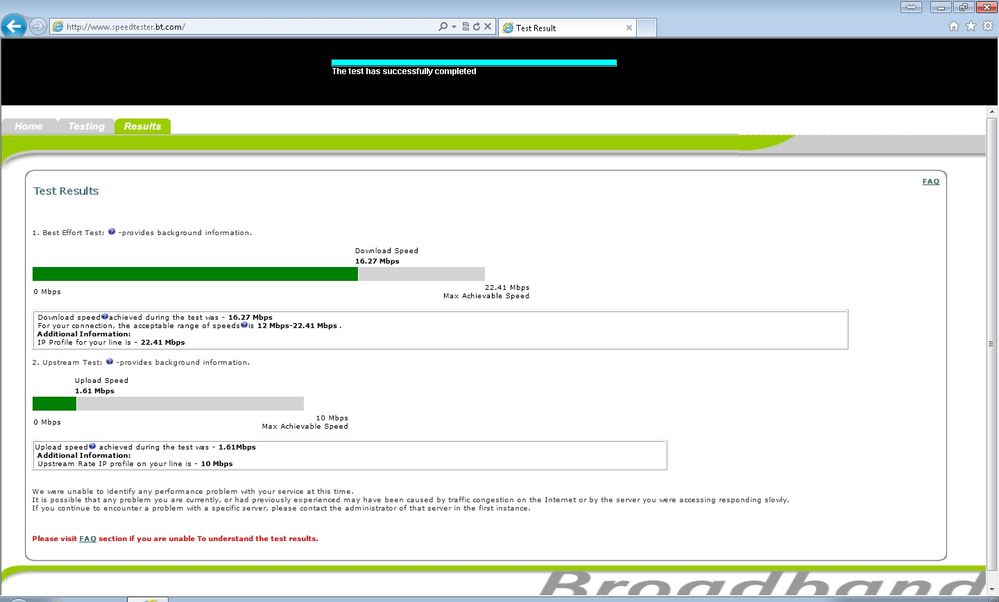Viewport: 999px width, 602px height.
Task: Go back with the browser Back arrow
Action: click(x=13, y=26)
